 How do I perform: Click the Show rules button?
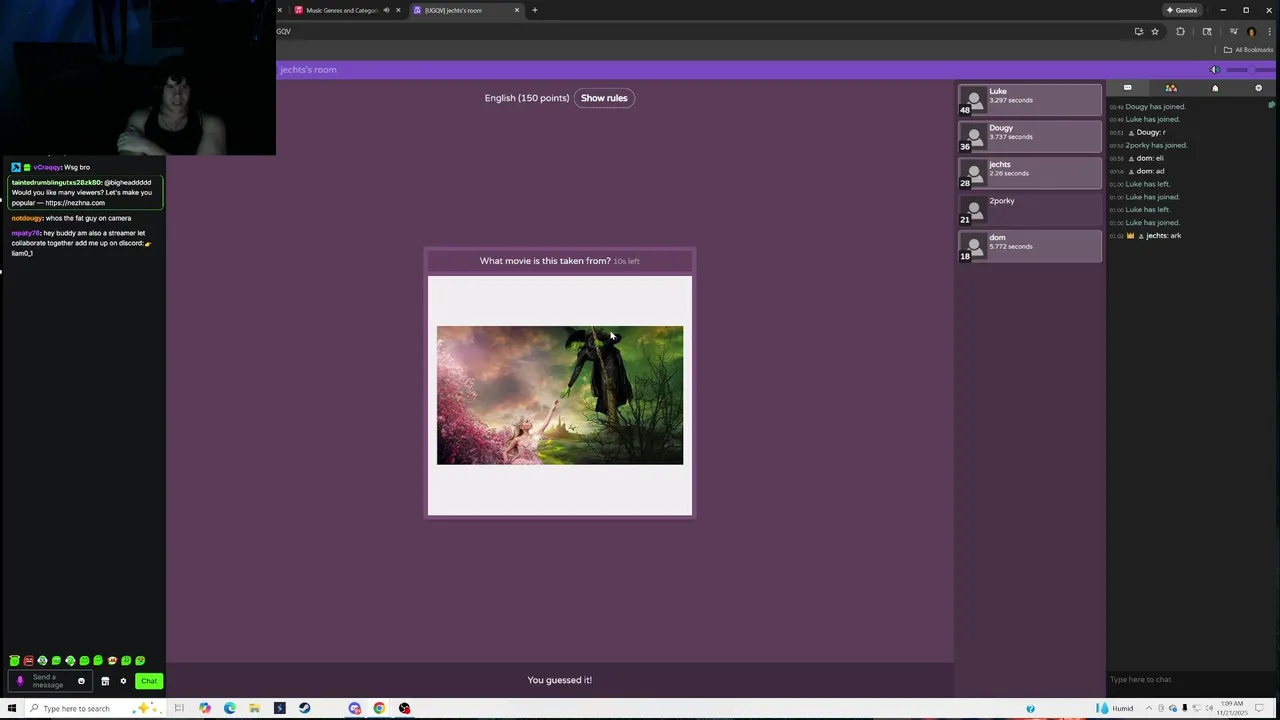tap(604, 98)
